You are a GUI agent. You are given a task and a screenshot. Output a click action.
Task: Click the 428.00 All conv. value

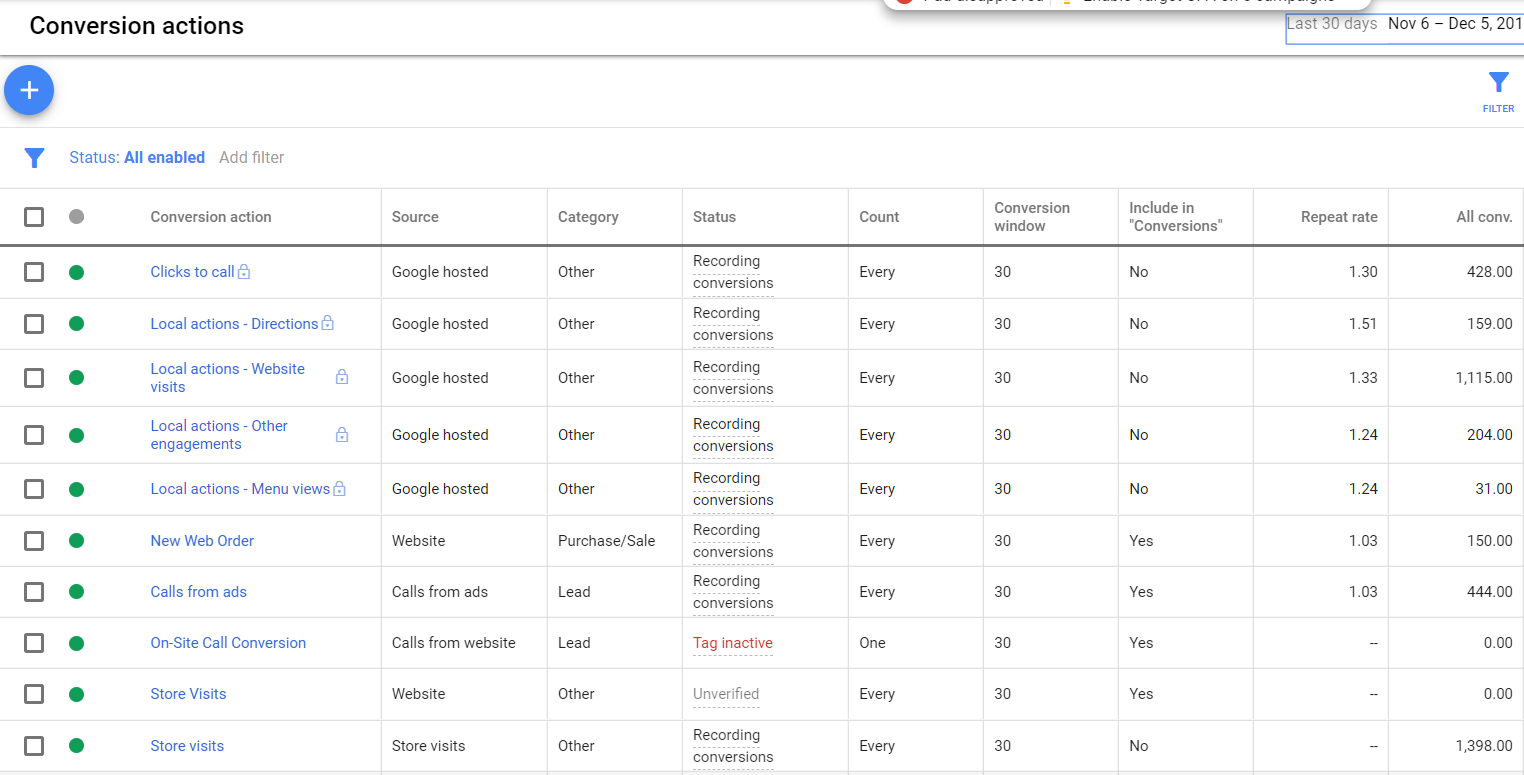[x=1488, y=272]
